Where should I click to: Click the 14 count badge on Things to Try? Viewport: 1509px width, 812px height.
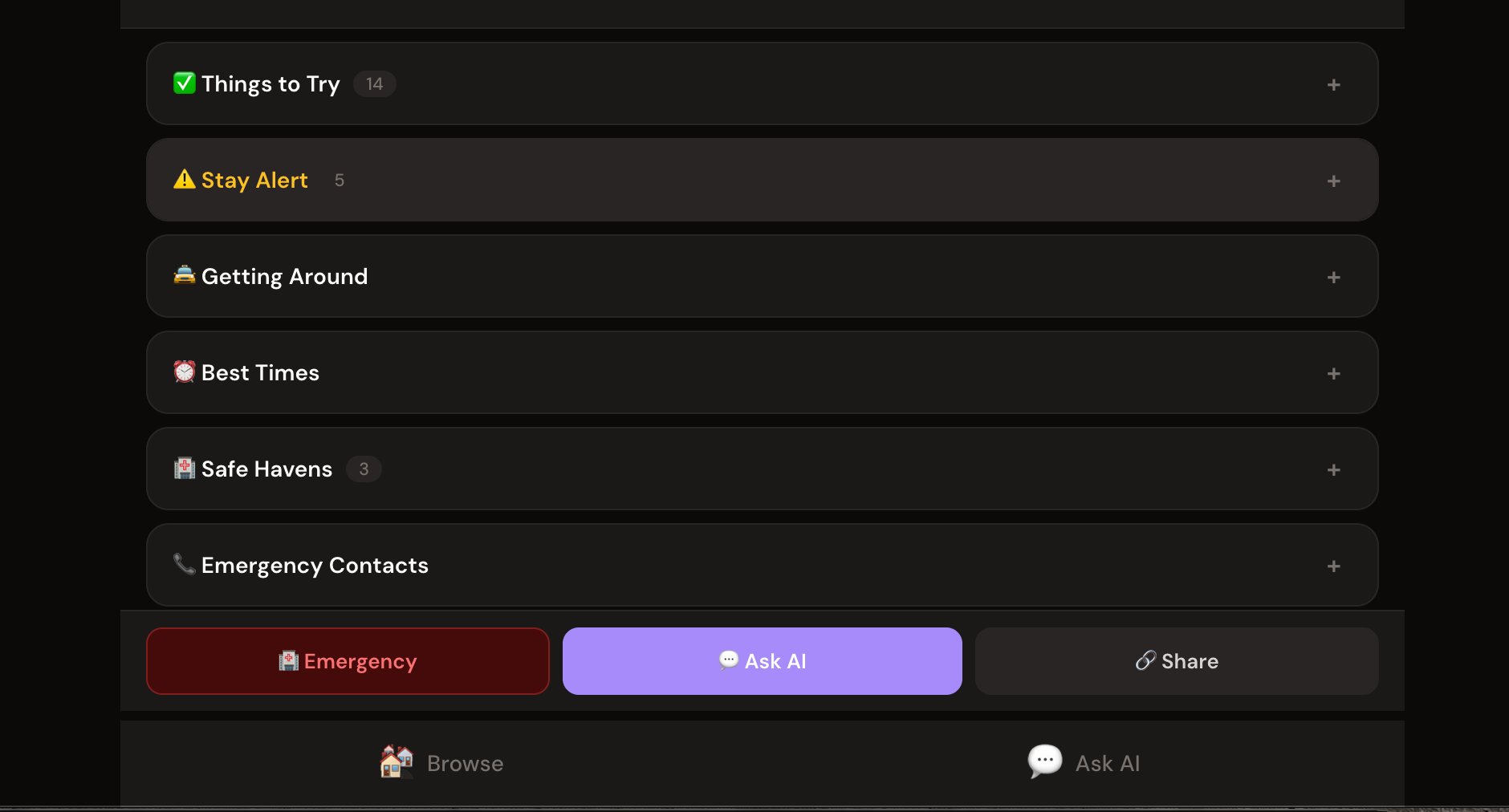tap(374, 84)
